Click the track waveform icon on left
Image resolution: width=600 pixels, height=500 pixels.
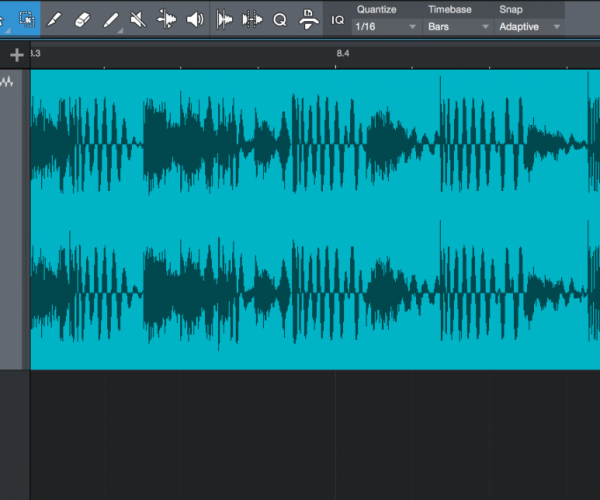7,82
